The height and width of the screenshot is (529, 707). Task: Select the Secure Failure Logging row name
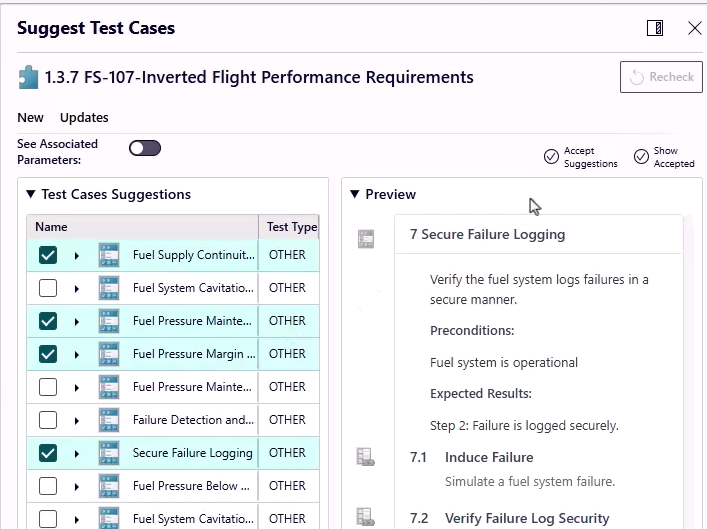coord(193,453)
